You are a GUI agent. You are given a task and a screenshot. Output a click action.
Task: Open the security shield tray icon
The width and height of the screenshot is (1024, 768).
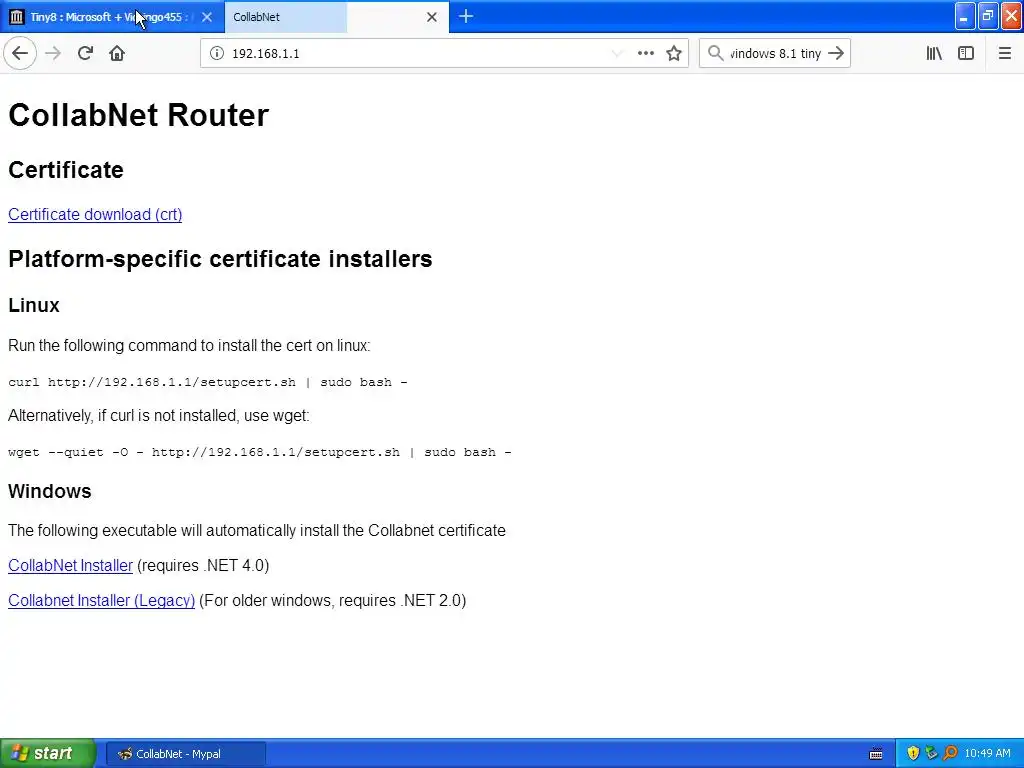click(913, 753)
